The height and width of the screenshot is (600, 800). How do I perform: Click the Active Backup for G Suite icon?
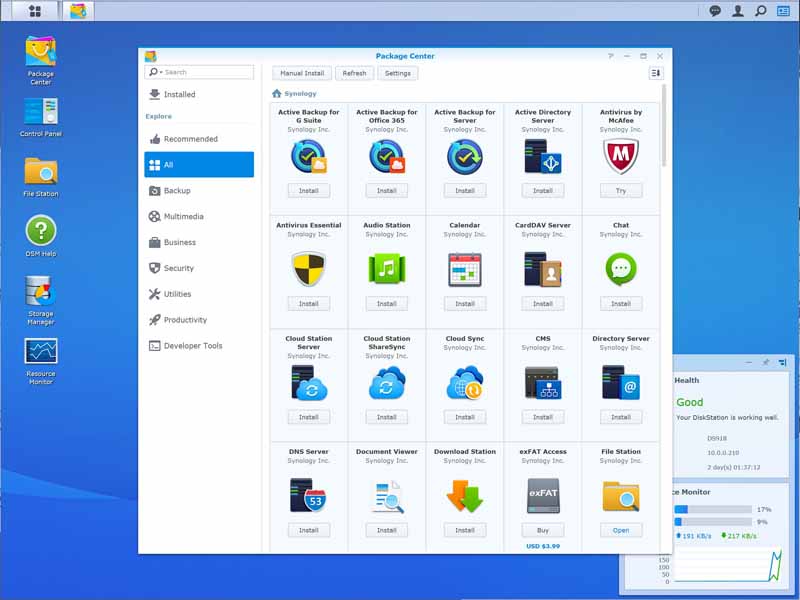click(309, 157)
